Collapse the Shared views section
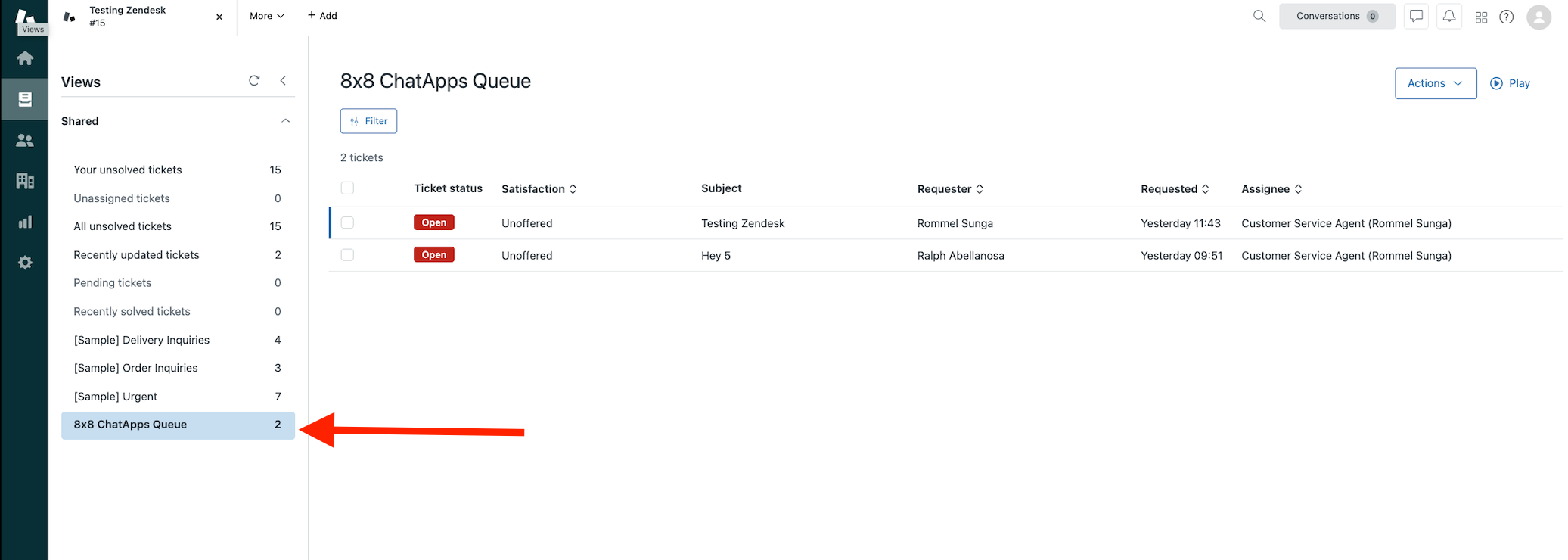 pyautogui.click(x=285, y=121)
